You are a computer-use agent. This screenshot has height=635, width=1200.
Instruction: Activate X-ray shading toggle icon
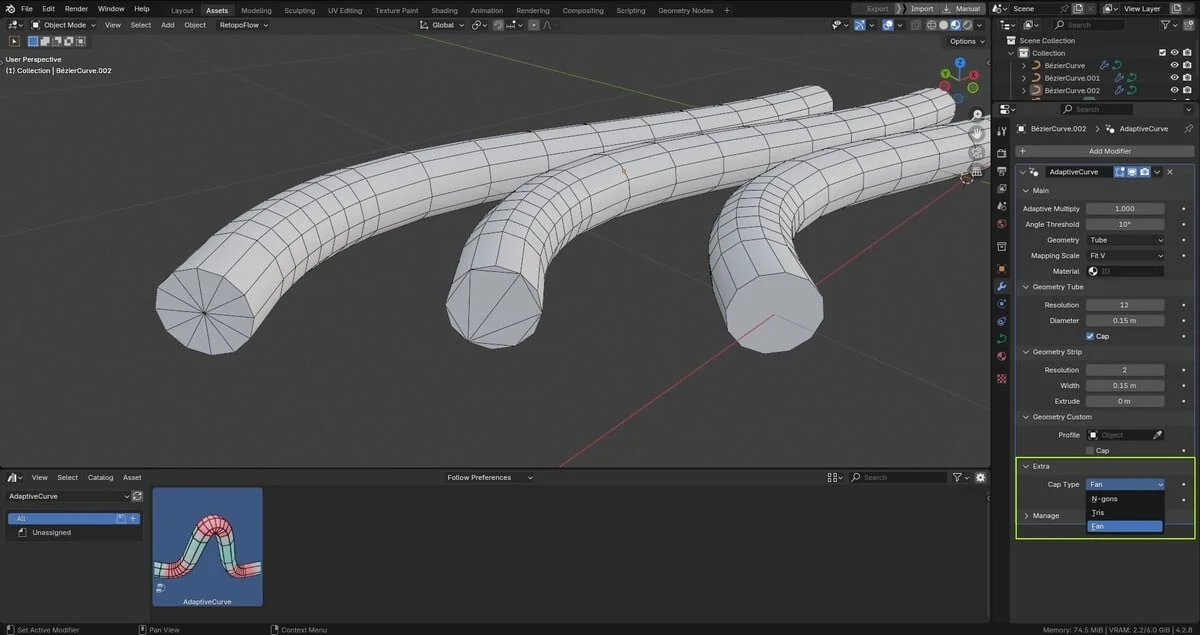916,25
